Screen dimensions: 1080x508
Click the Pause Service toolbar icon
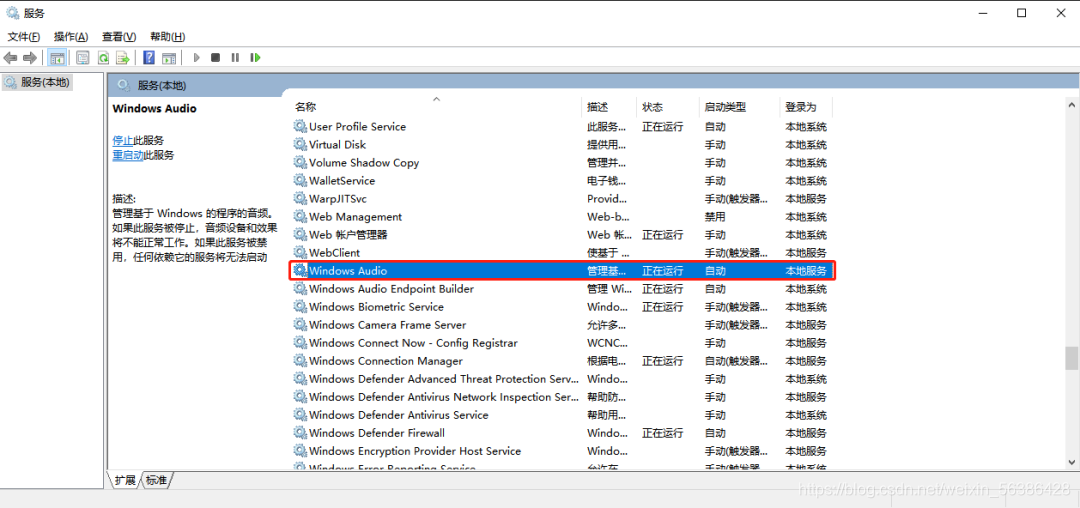tap(235, 58)
